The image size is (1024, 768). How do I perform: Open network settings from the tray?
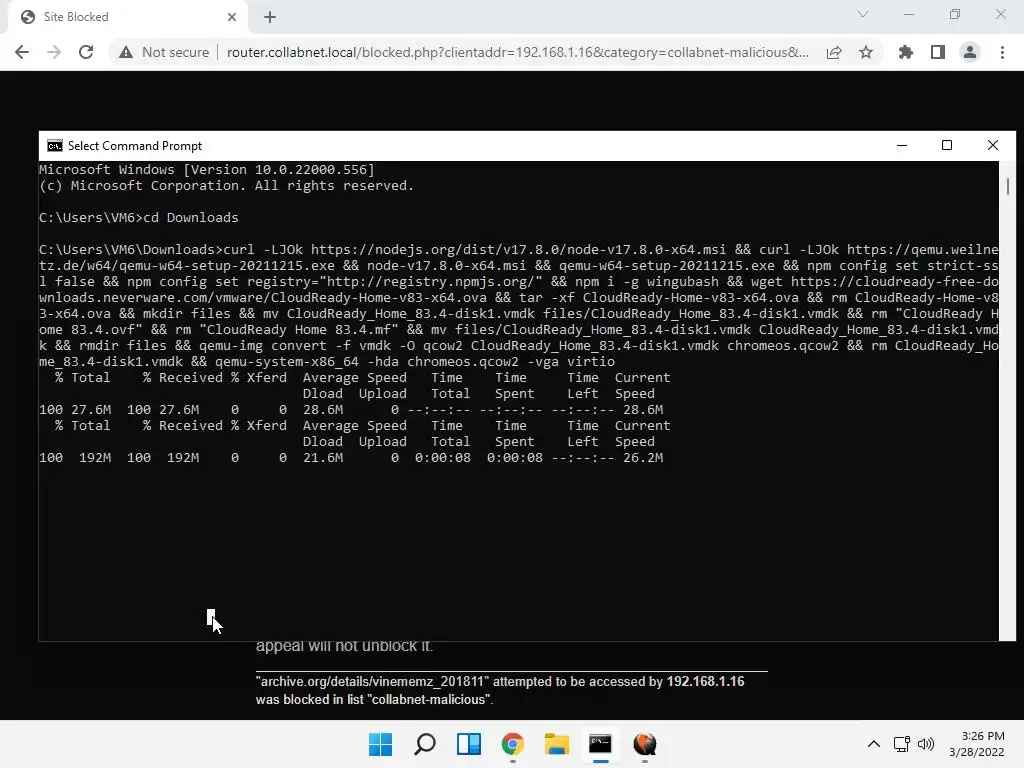click(902, 744)
